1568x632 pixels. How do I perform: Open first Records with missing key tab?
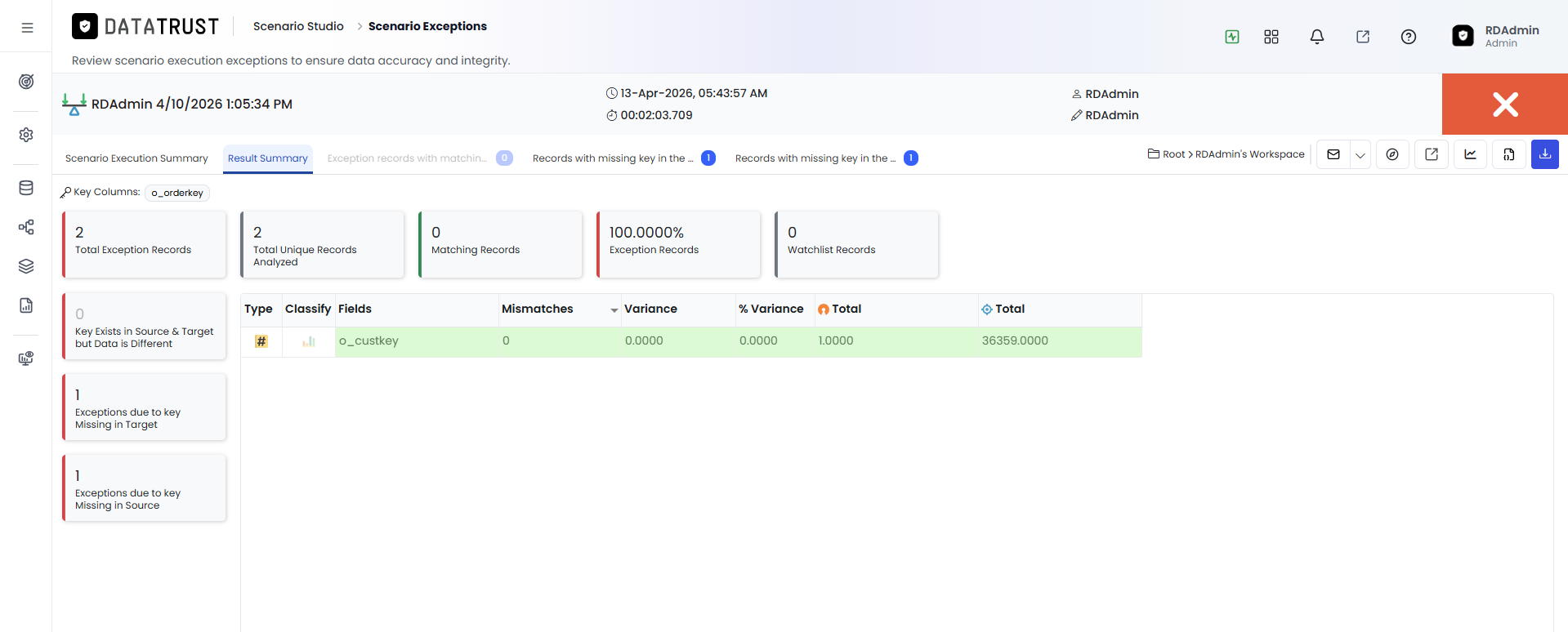click(623, 158)
